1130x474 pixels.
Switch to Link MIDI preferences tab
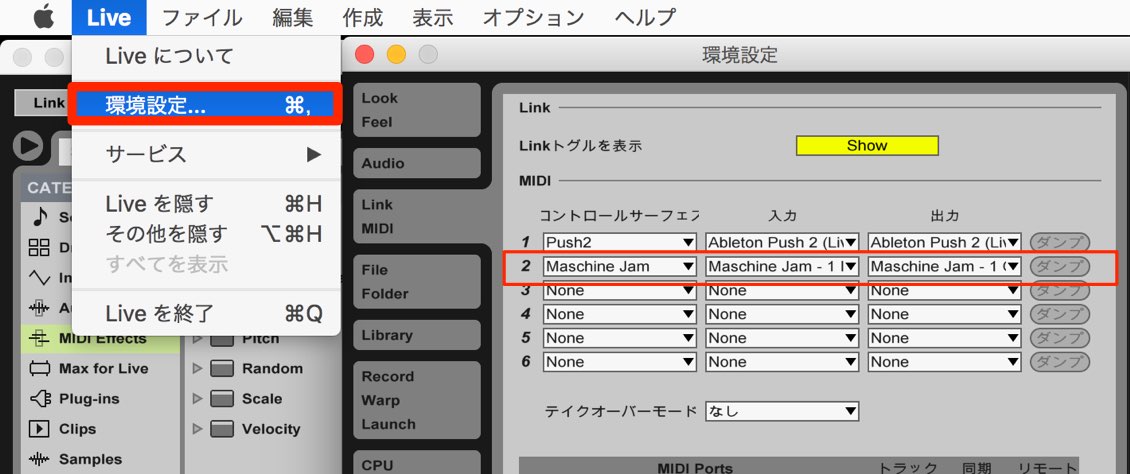(x=417, y=217)
